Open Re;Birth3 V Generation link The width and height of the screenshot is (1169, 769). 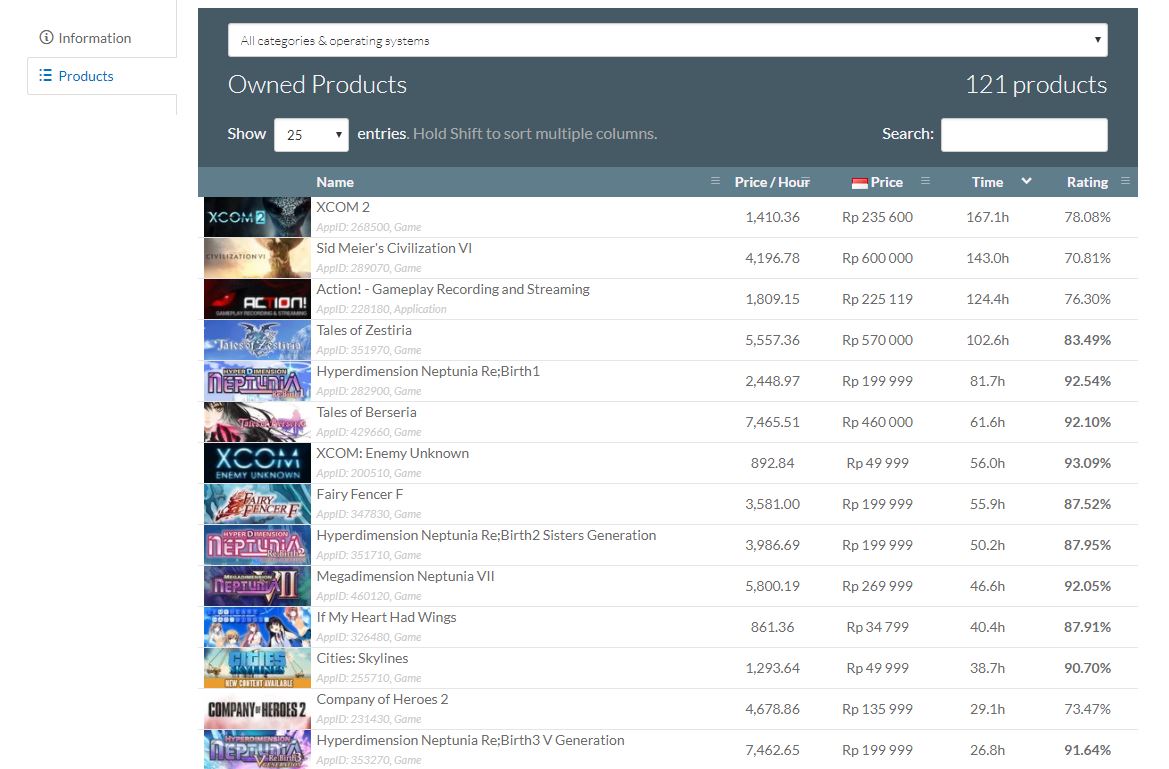click(470, 741)
